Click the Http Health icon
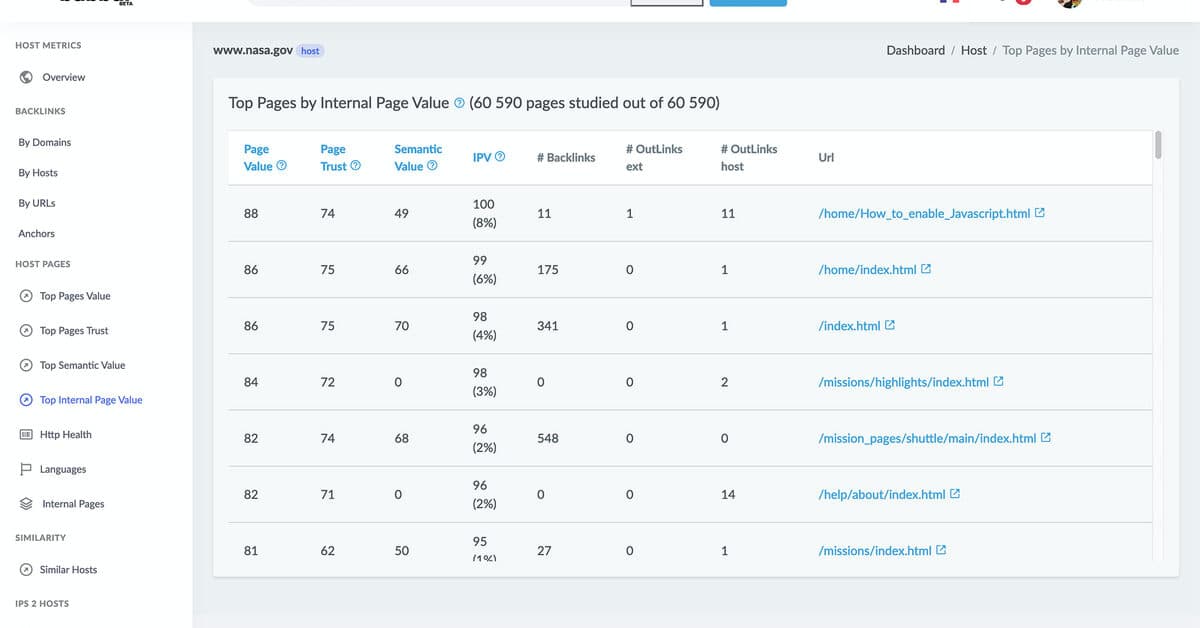This screenshot has height=628, width=1200. 26,435
